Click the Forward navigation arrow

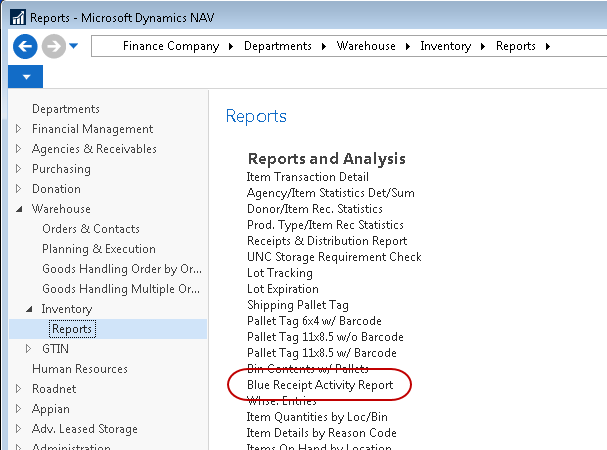[52, 46]
